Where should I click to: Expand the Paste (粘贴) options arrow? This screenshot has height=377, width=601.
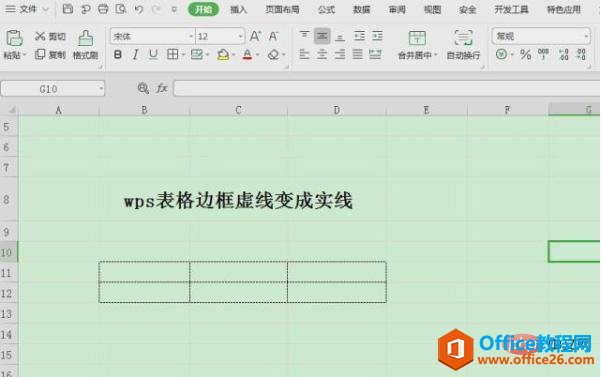(x=25, y=55)
